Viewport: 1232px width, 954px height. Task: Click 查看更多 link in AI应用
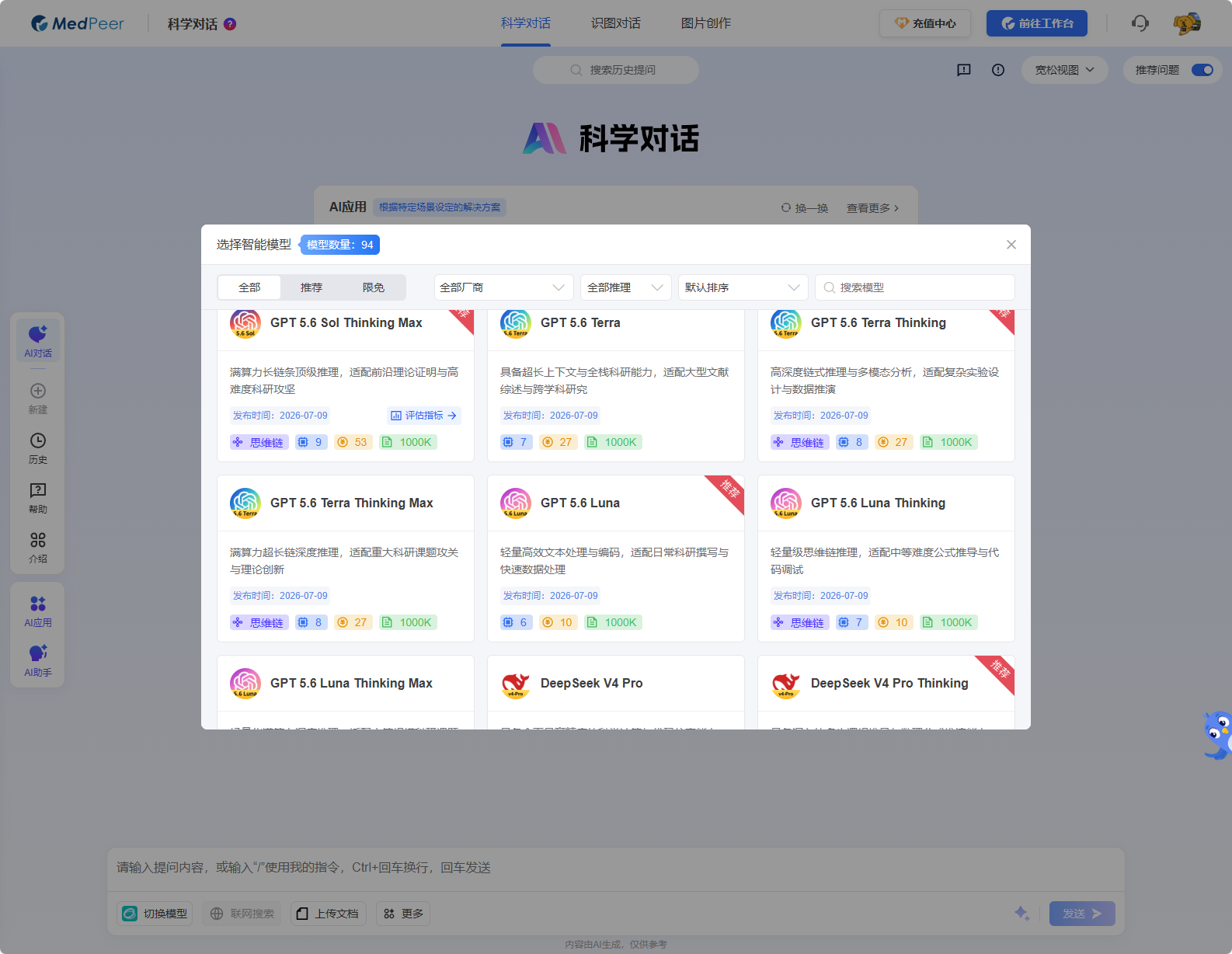coord(872,208)
